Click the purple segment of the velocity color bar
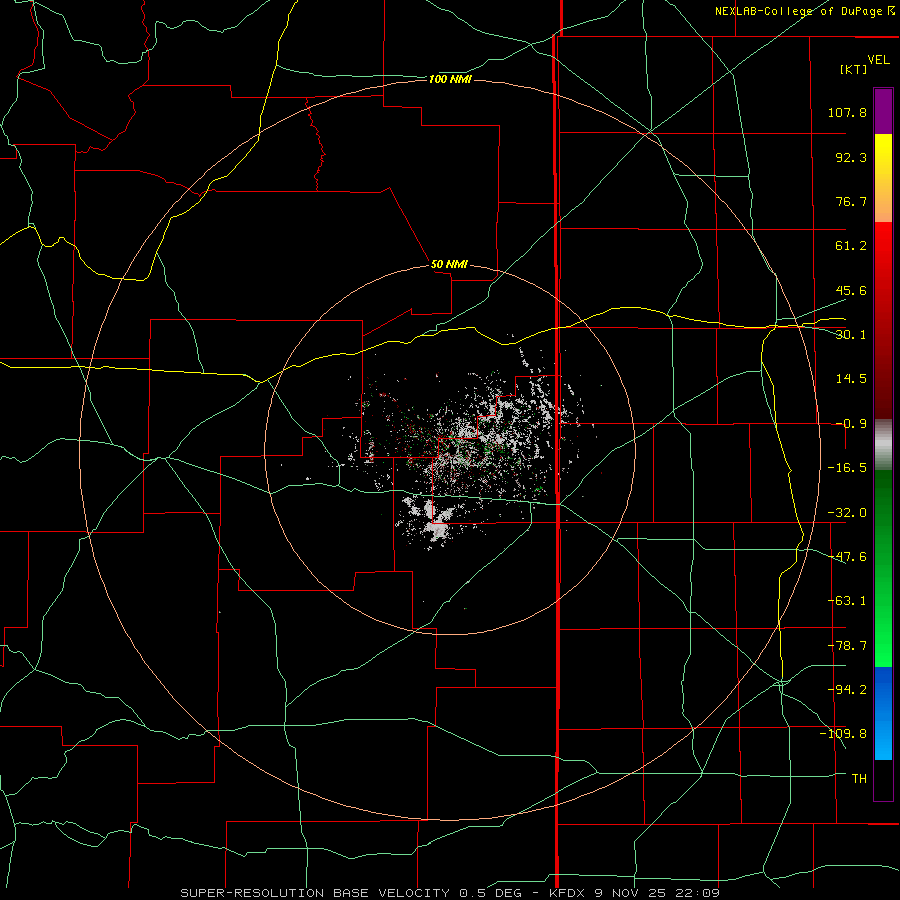 click(x=883, y=111)
